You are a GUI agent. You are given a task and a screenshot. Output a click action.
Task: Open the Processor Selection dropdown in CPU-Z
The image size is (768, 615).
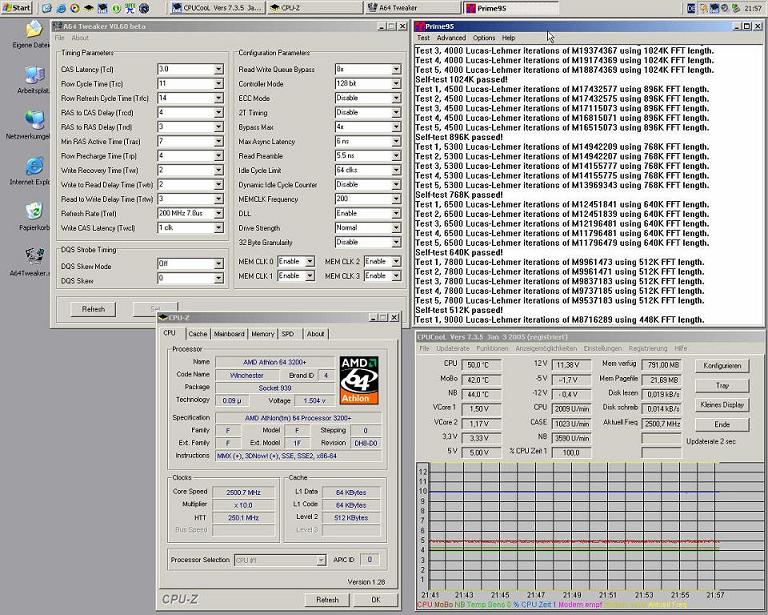tap(321, 560)
